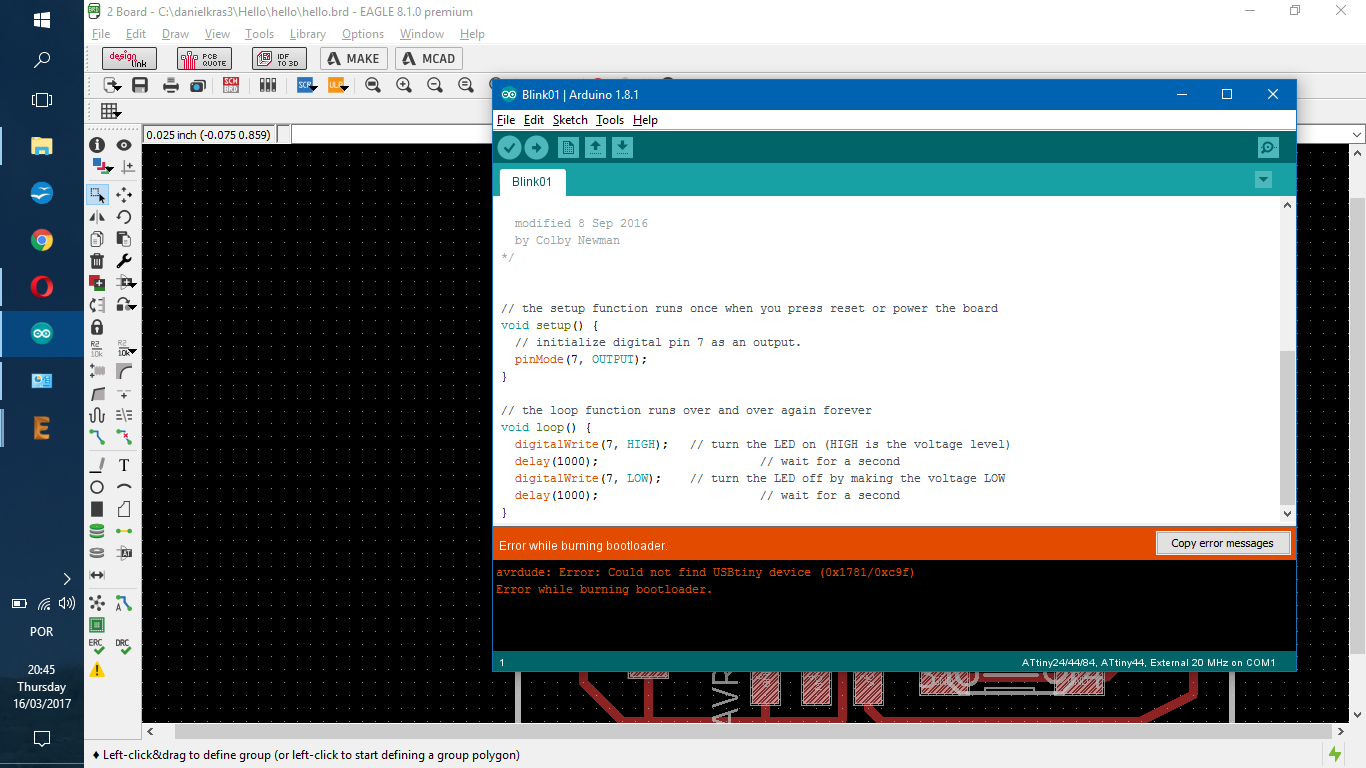Screen dimensions: 1366x768
Task: Print the board with the printer icon
Action: coord(171,86)
